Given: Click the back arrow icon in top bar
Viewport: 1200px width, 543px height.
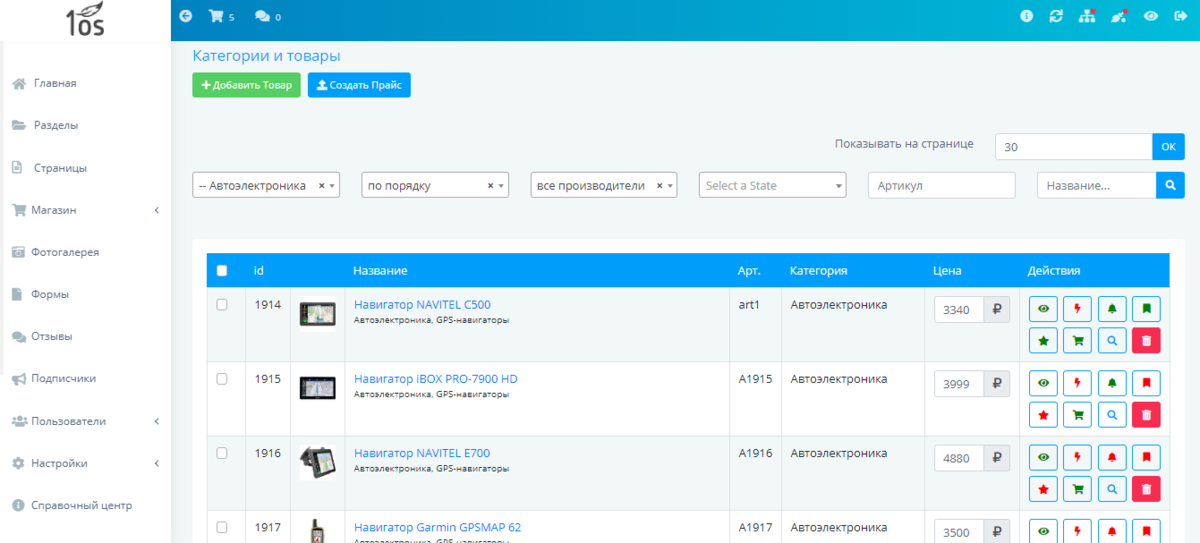Looking at the screenshot, I should pos(185,16).
